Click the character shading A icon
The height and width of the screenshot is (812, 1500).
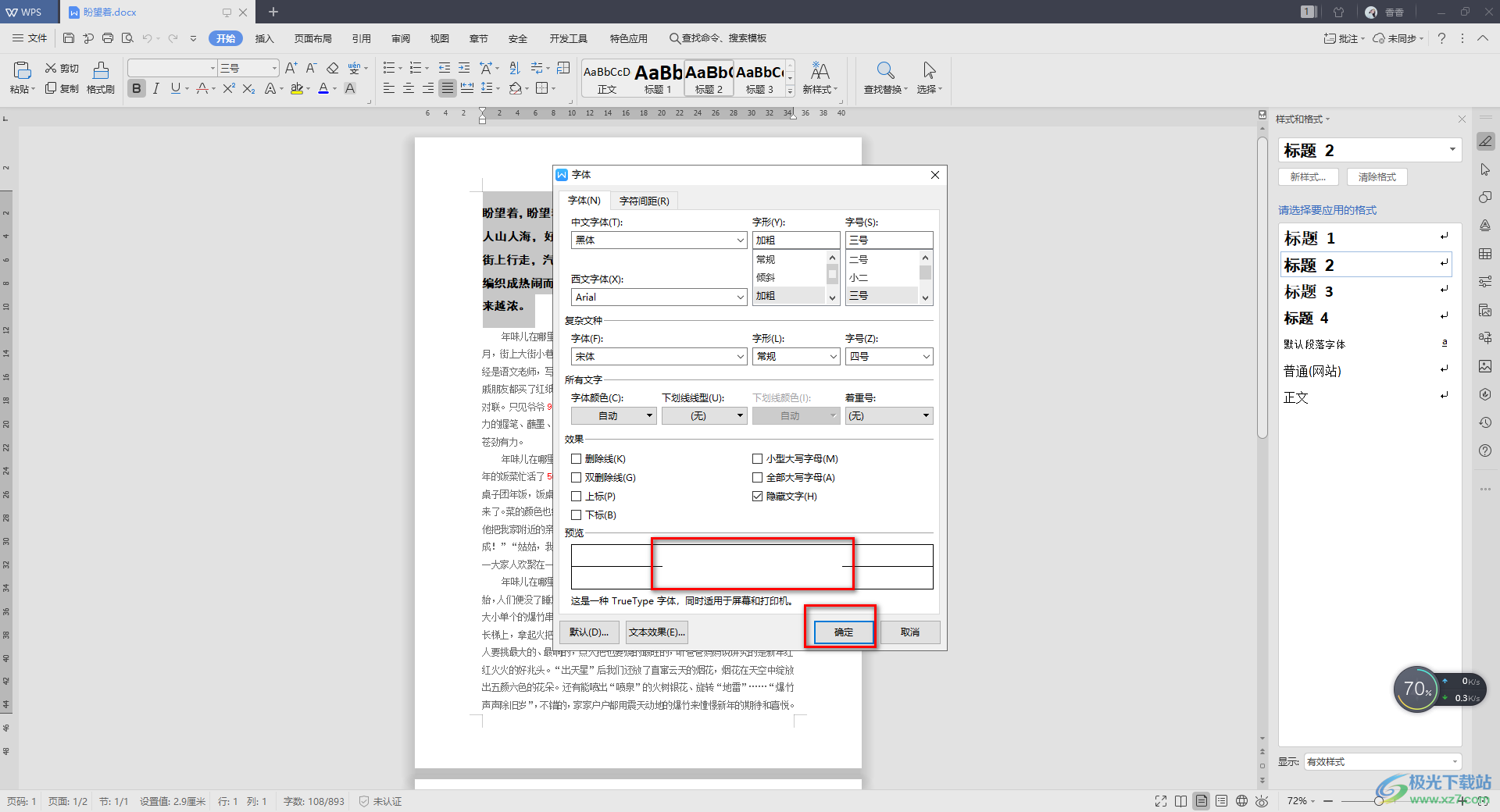(350, 89)
